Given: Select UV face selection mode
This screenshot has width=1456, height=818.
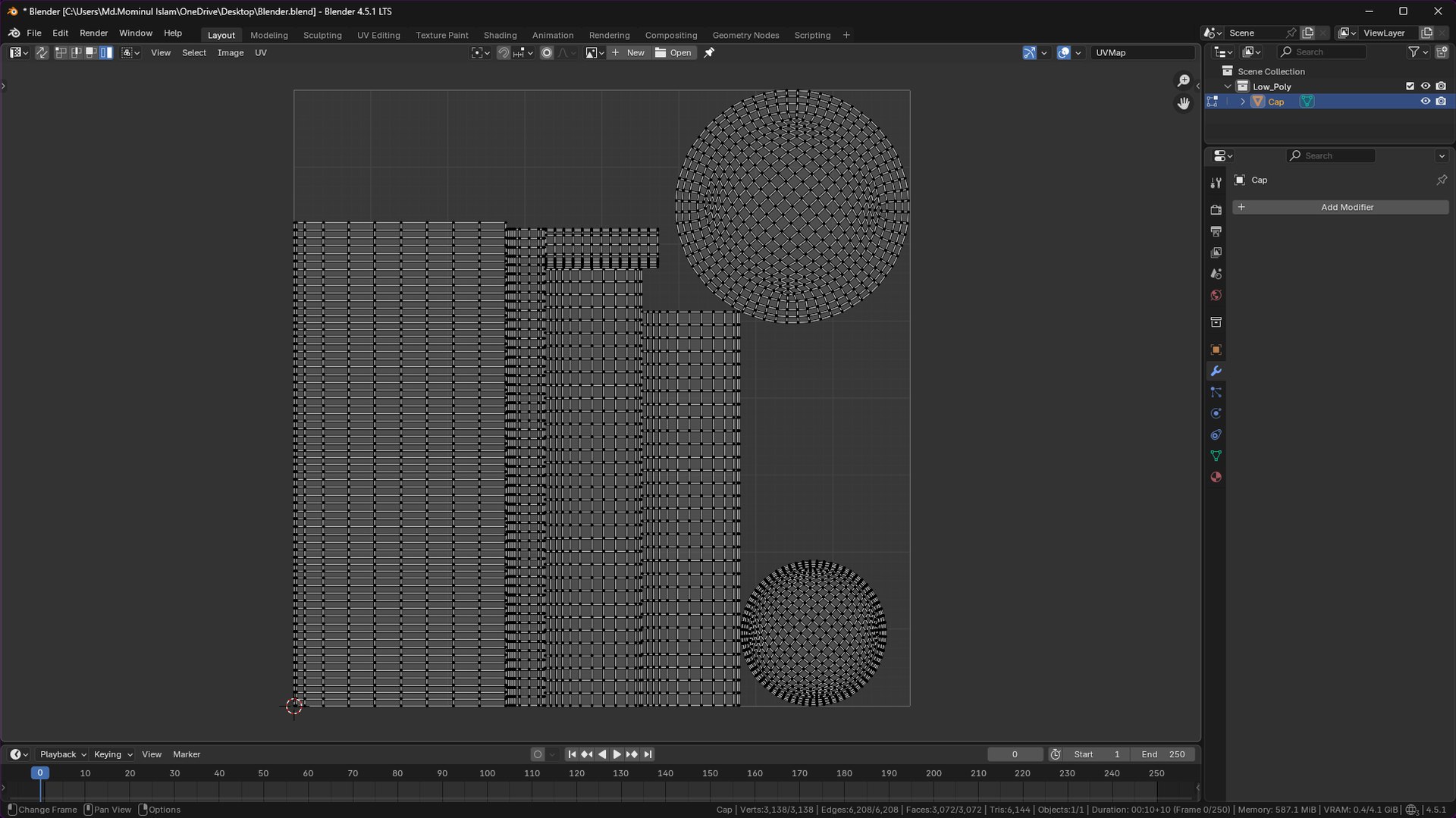Looking at the screenshot, I should [x=91, y=53].
